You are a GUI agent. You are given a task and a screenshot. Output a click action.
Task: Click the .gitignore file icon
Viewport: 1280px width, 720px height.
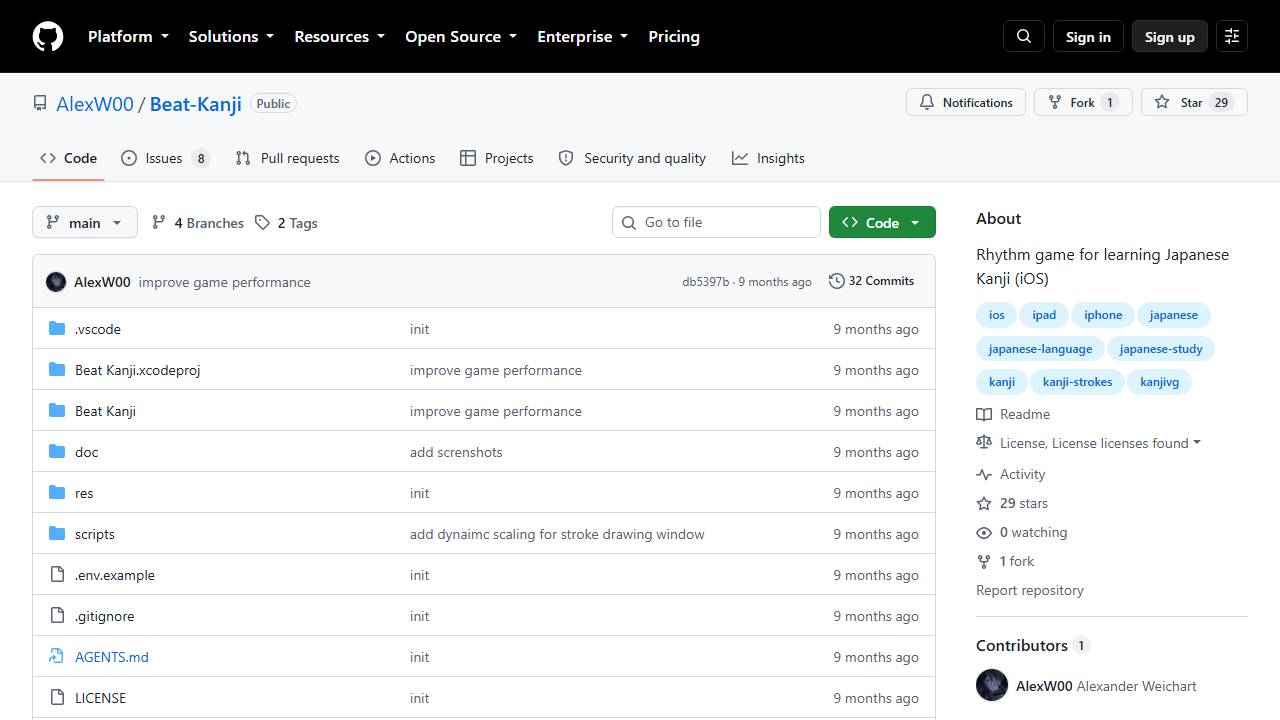(57, 616)
